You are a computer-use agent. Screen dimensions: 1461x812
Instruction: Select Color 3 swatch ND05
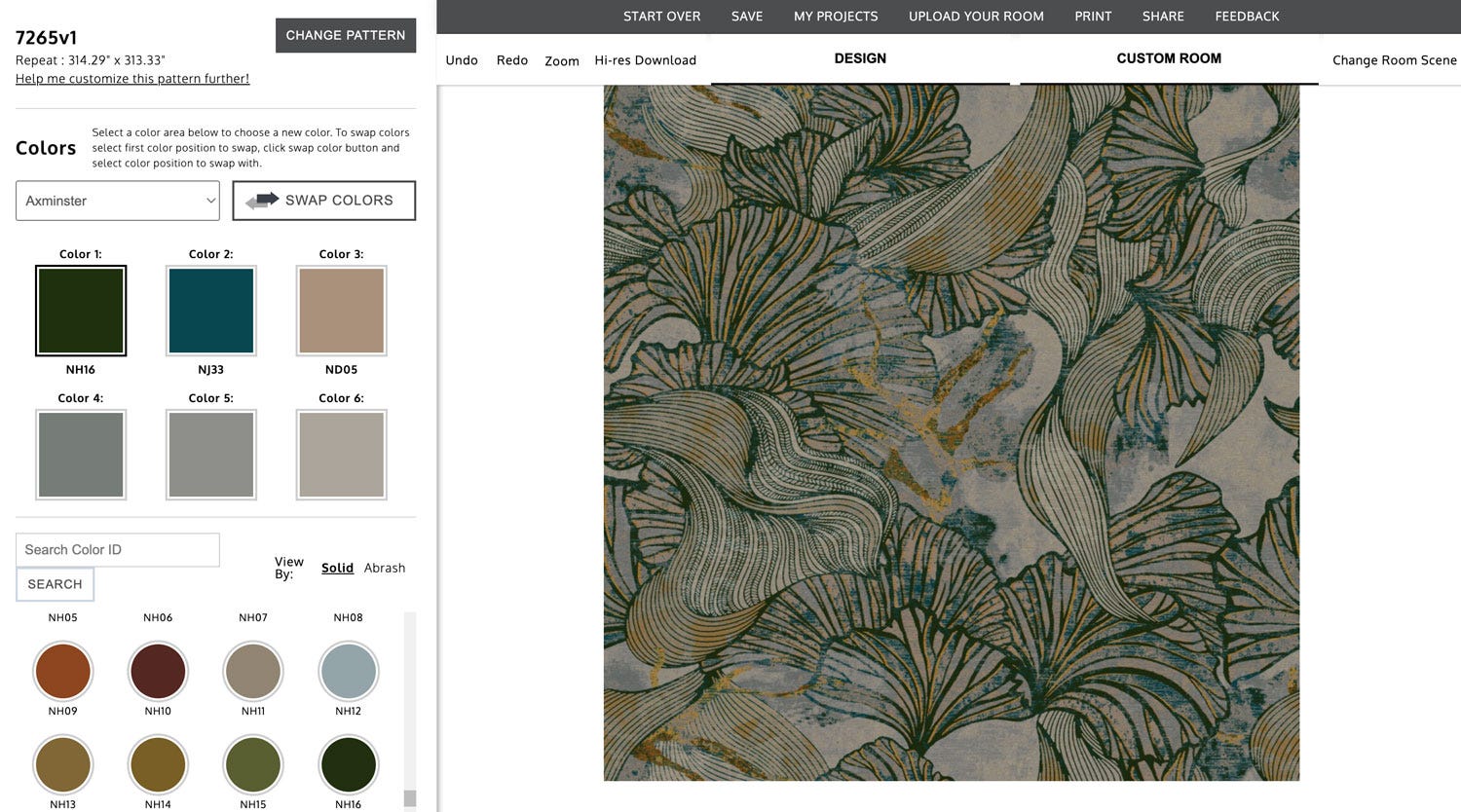pyautogui.click(x=342, y=311)
